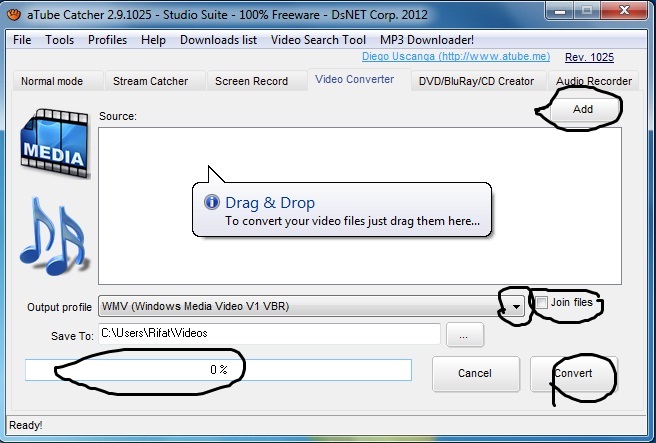Viewport: 656px width, 443px height.
Task: Click the blue music notes icon
Action: click(54, 236)
